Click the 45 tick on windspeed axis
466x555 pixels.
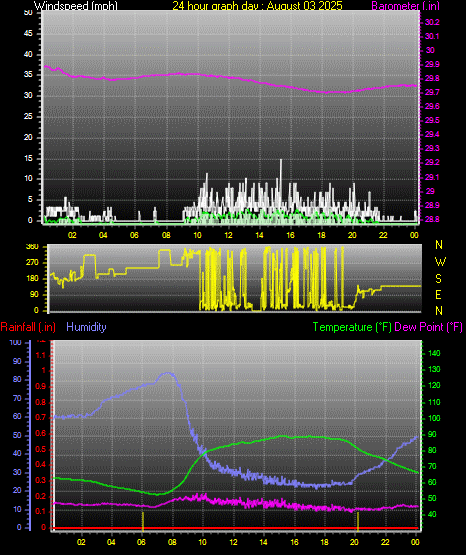tap(28, 34)
